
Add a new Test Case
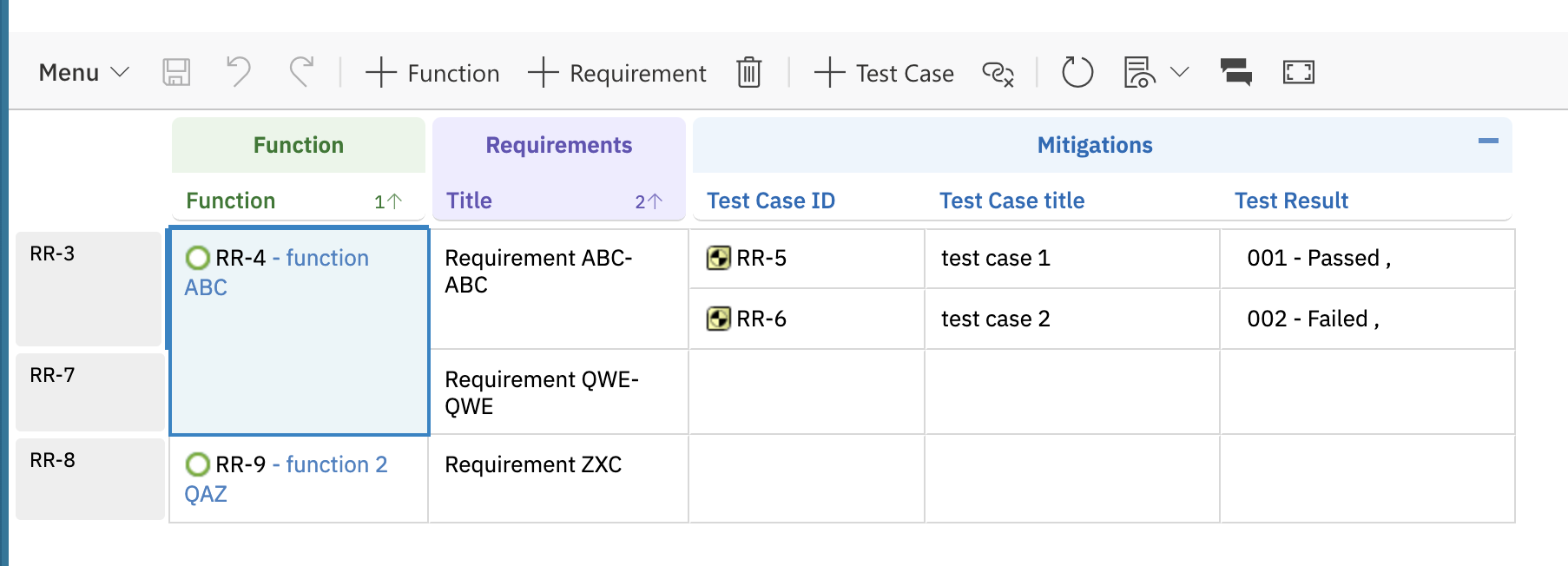tap(884, 73)
